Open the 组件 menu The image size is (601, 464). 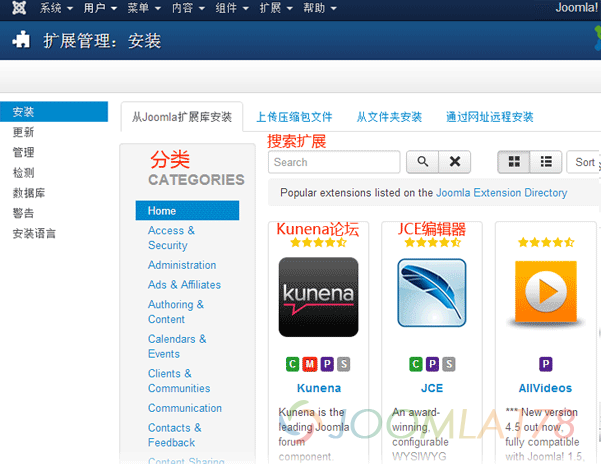tap(232, 8)
